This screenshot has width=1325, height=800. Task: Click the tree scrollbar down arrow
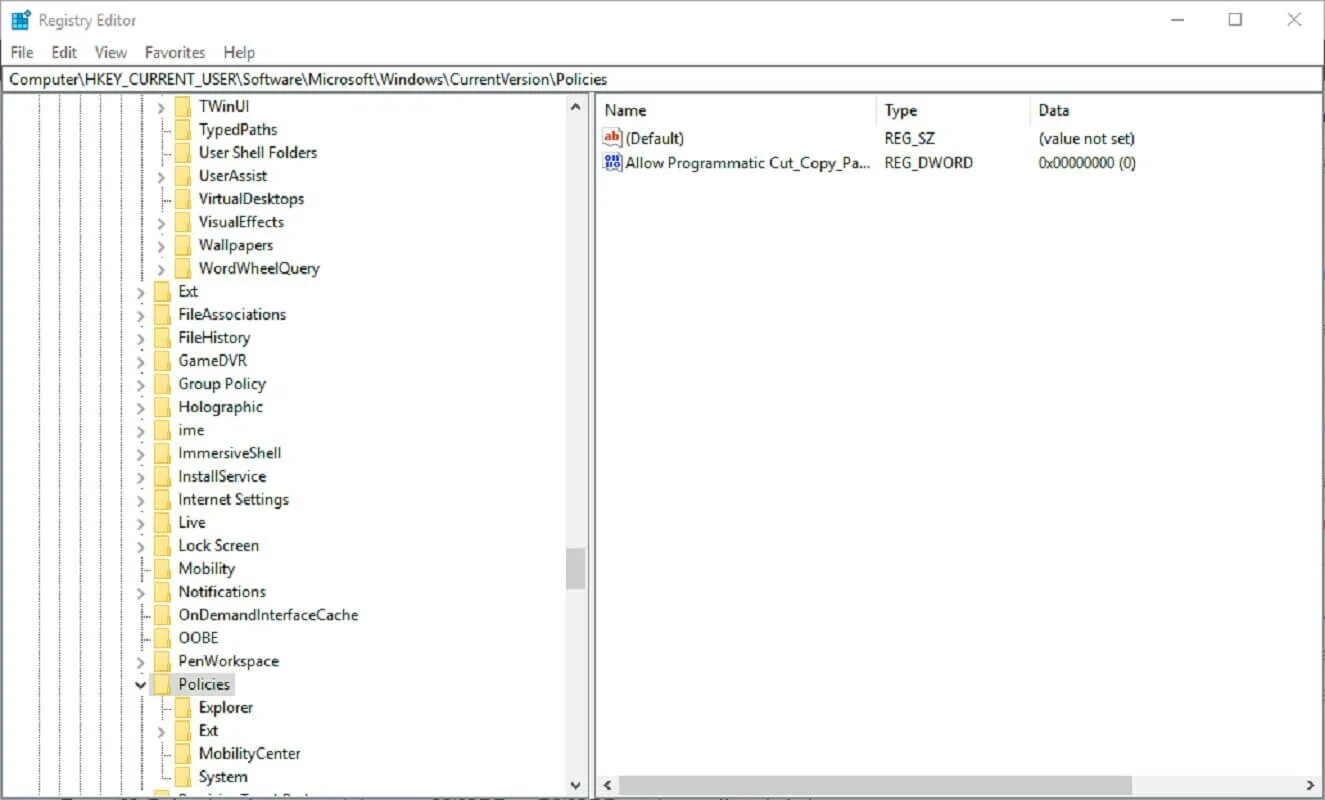click(575, 785)
